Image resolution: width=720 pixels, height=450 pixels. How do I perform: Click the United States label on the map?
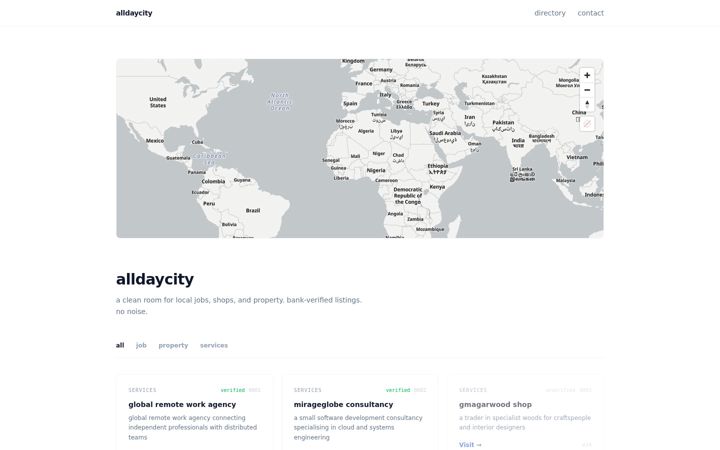click(x=158, y=102)
